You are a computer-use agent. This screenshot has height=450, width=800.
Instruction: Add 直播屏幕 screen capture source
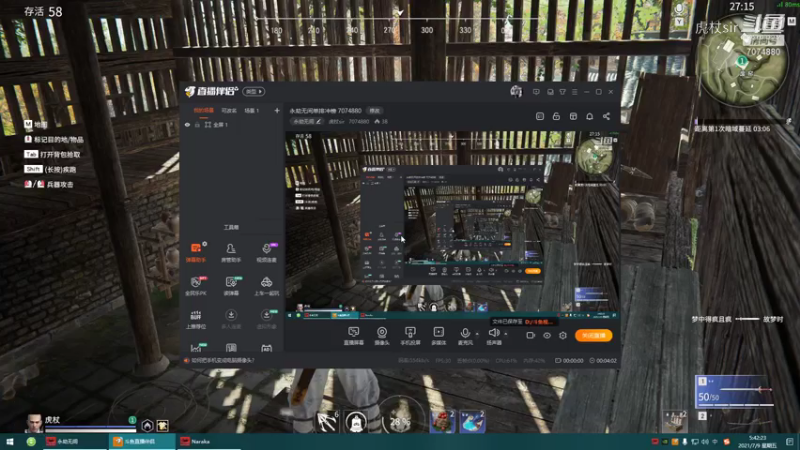(354, 336)
